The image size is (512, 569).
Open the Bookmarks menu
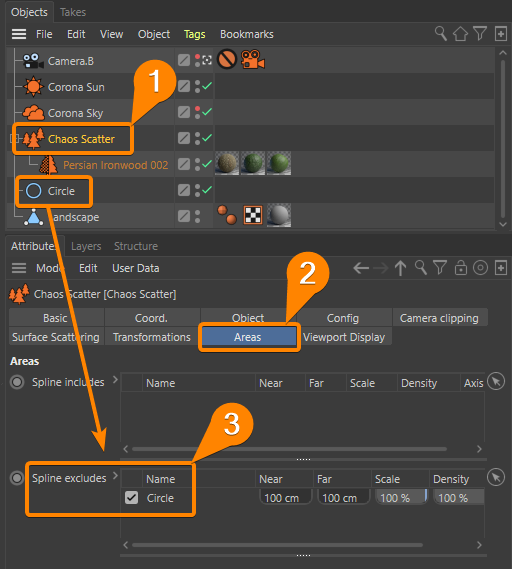pyautogui.click(x=247, y=34)
